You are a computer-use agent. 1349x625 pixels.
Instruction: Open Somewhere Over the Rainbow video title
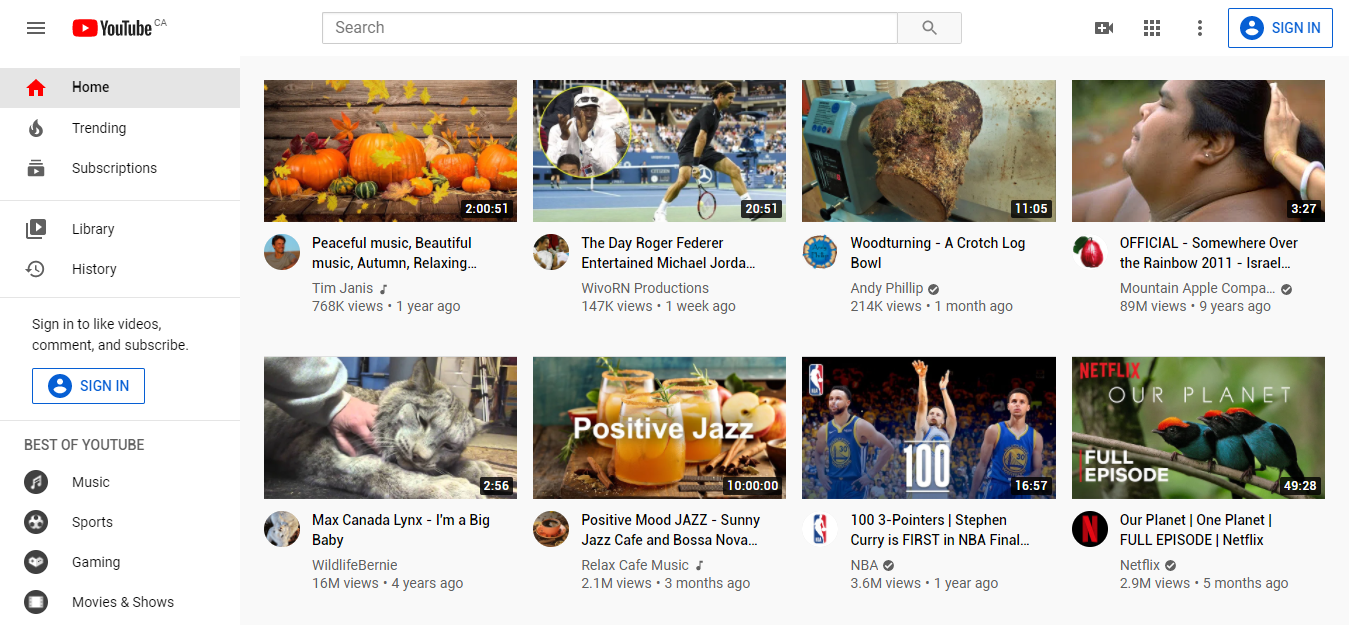click(x=1209, y=253)
